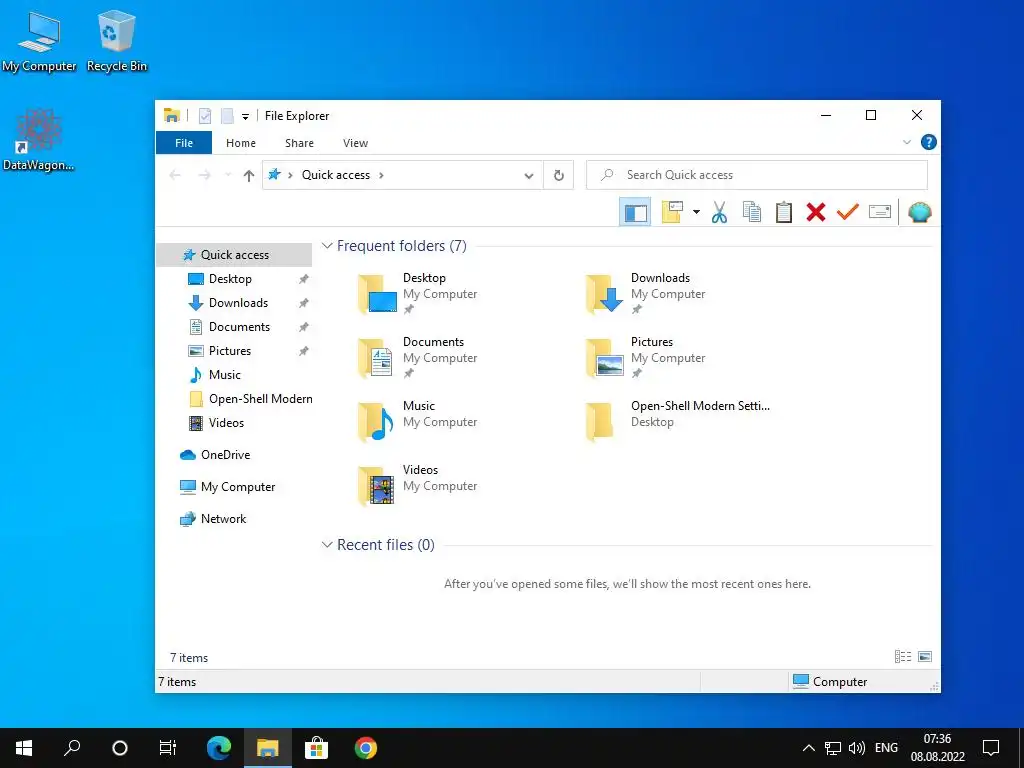This screenshot has height=768, width=1024.
Task: Open Classic Explorer settings shell icon
Action: tap(920, 212)
